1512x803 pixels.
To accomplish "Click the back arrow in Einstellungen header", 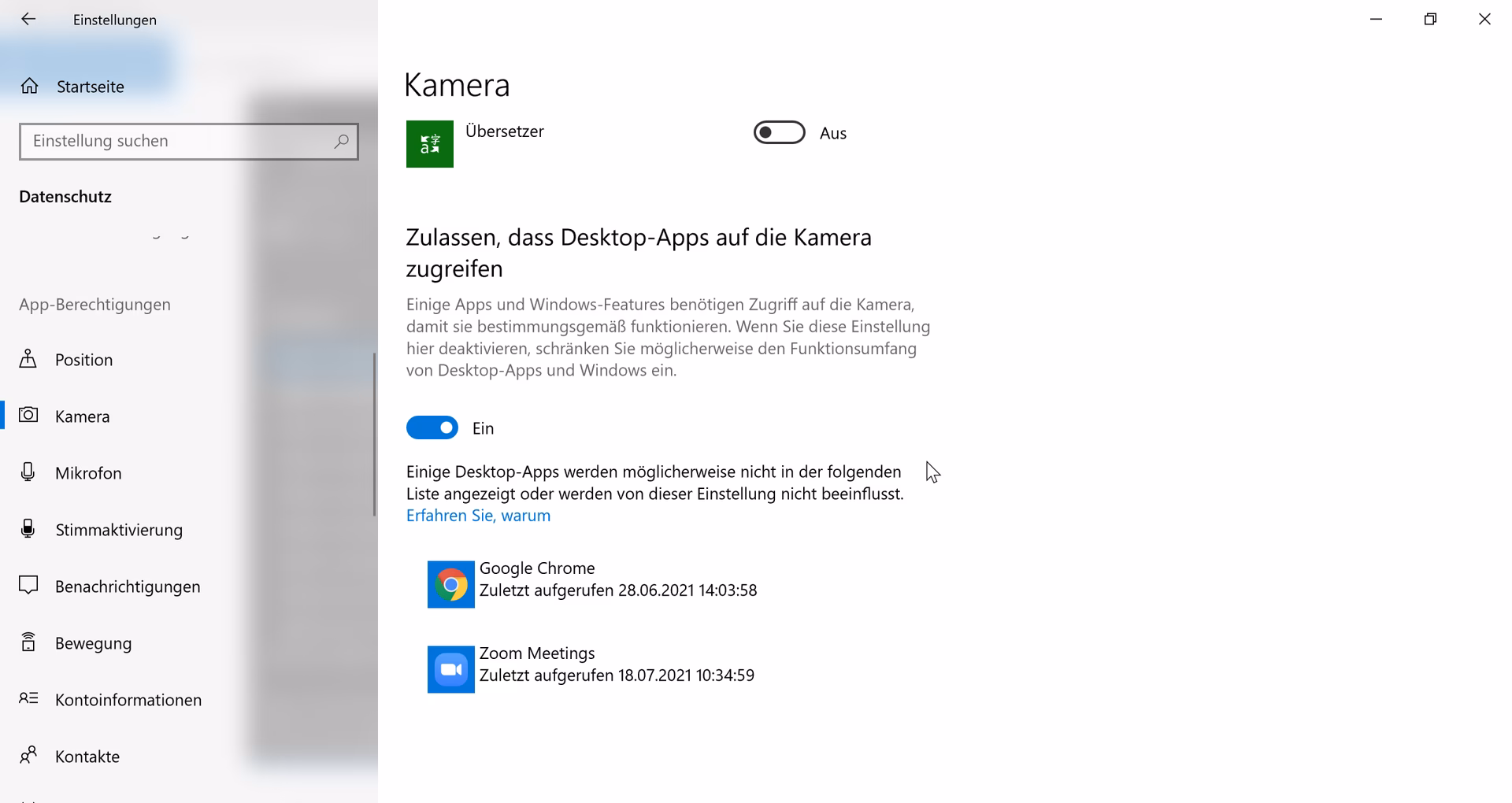I will [x=28, y=19].
